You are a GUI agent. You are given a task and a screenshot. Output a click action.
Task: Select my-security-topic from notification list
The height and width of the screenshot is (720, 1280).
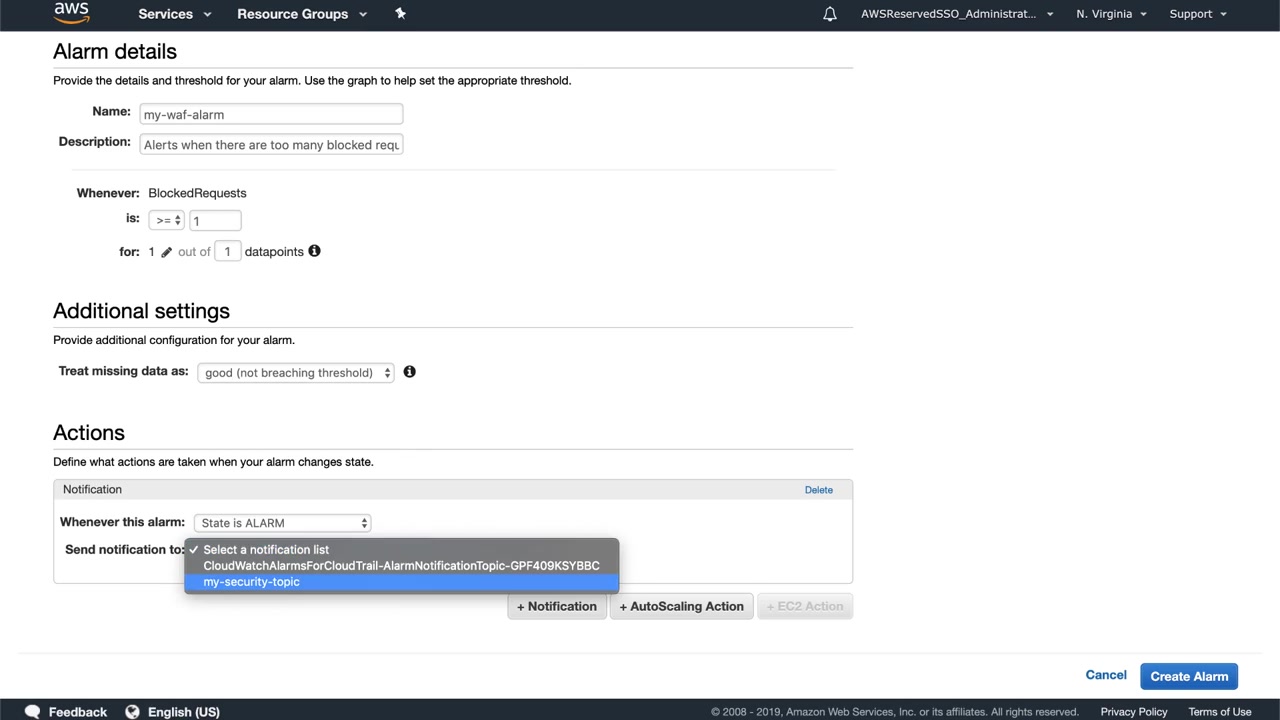(x=252, y=582)
